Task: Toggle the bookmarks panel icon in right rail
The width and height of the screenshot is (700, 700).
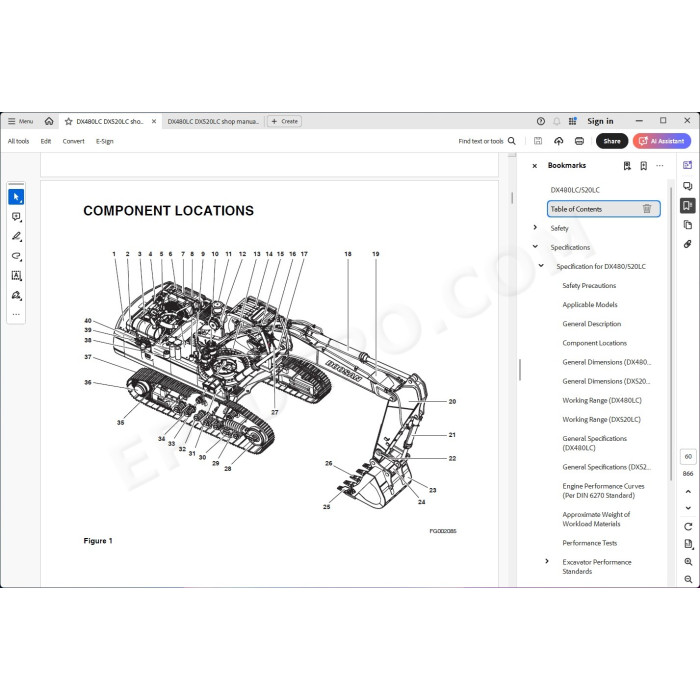Action: (x=688, y=205)
